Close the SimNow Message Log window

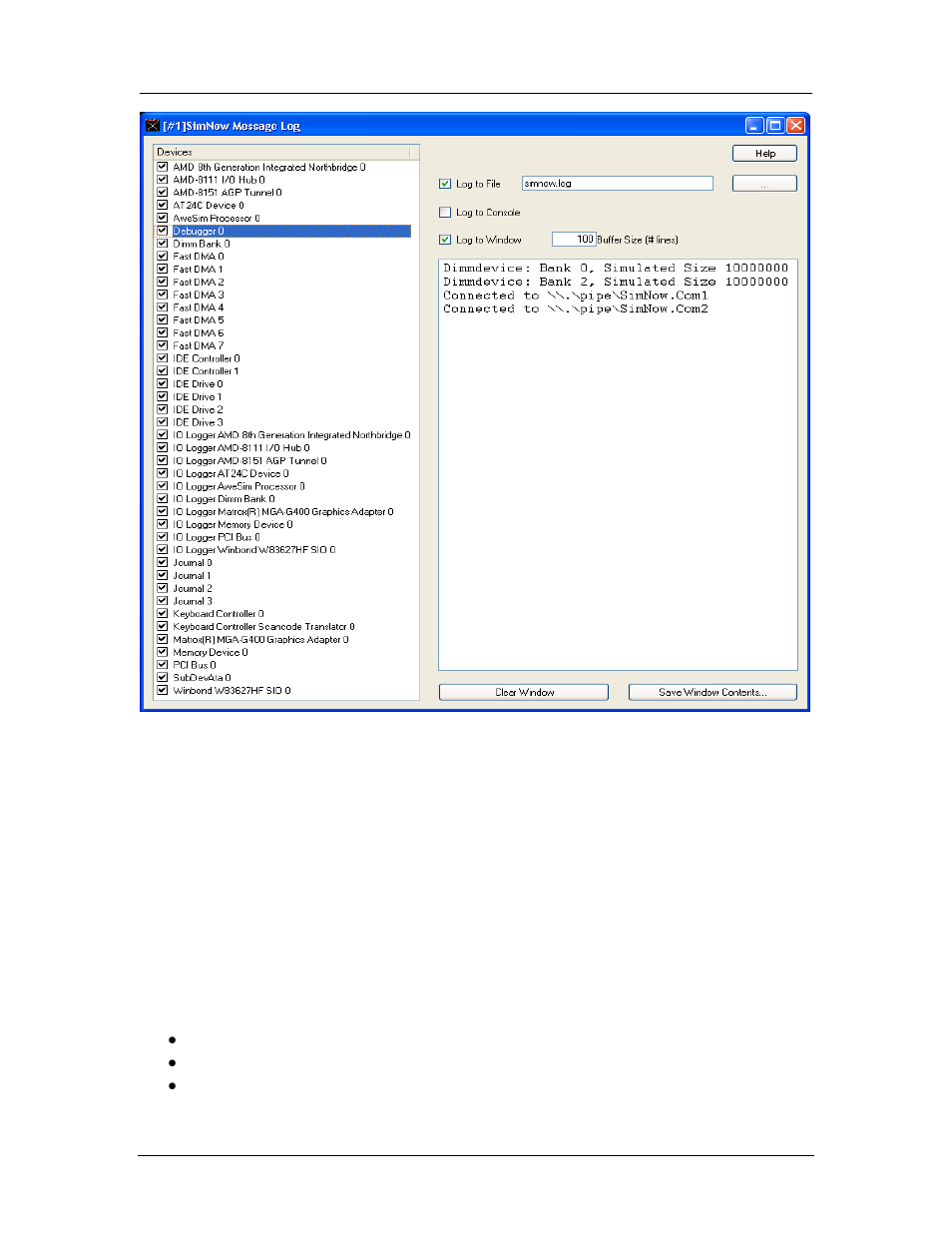point(795,126)
